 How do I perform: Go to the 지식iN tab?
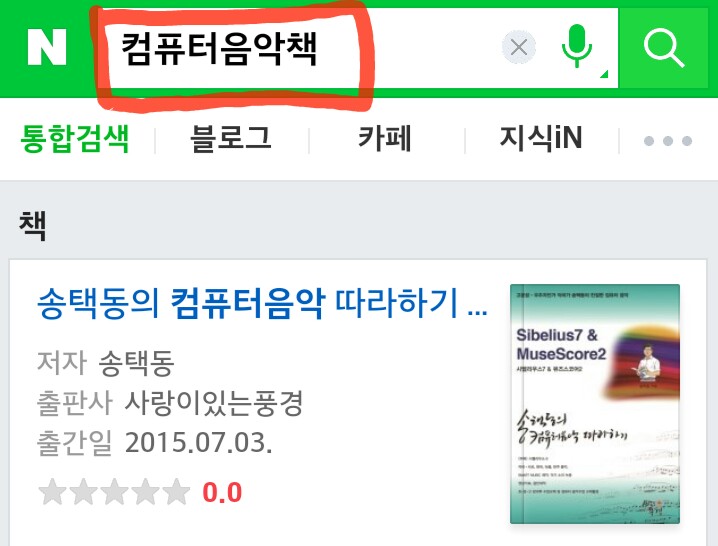coord(541,138)
